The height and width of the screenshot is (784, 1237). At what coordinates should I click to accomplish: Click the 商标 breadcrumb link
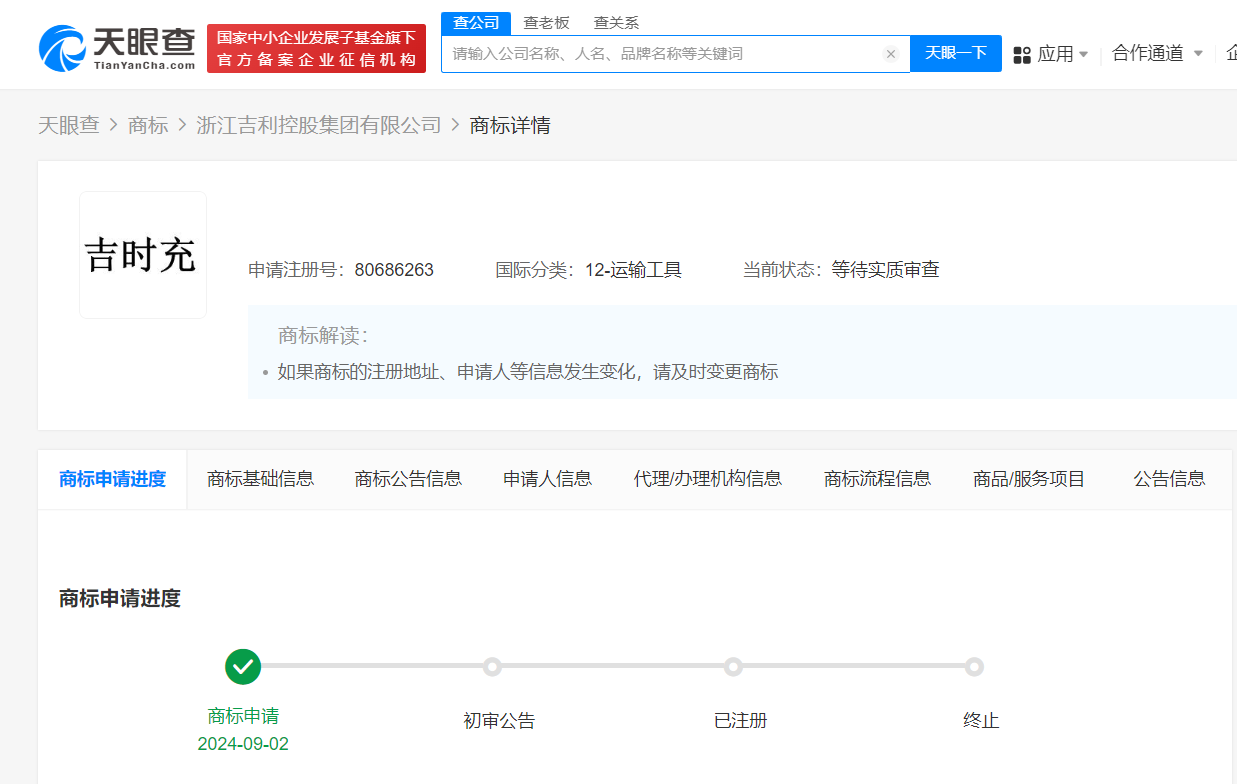(x=148, y=125)
